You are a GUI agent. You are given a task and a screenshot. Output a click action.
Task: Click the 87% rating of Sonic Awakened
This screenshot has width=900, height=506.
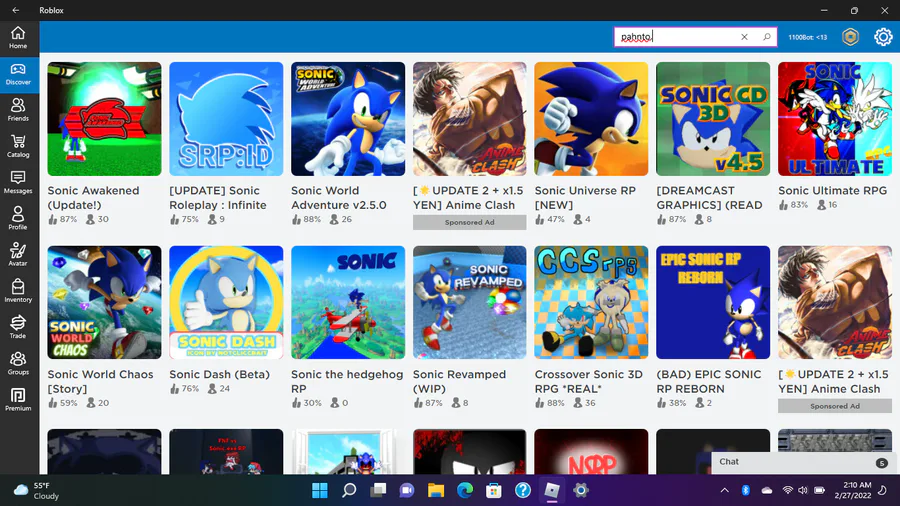(x=63, y=219)
